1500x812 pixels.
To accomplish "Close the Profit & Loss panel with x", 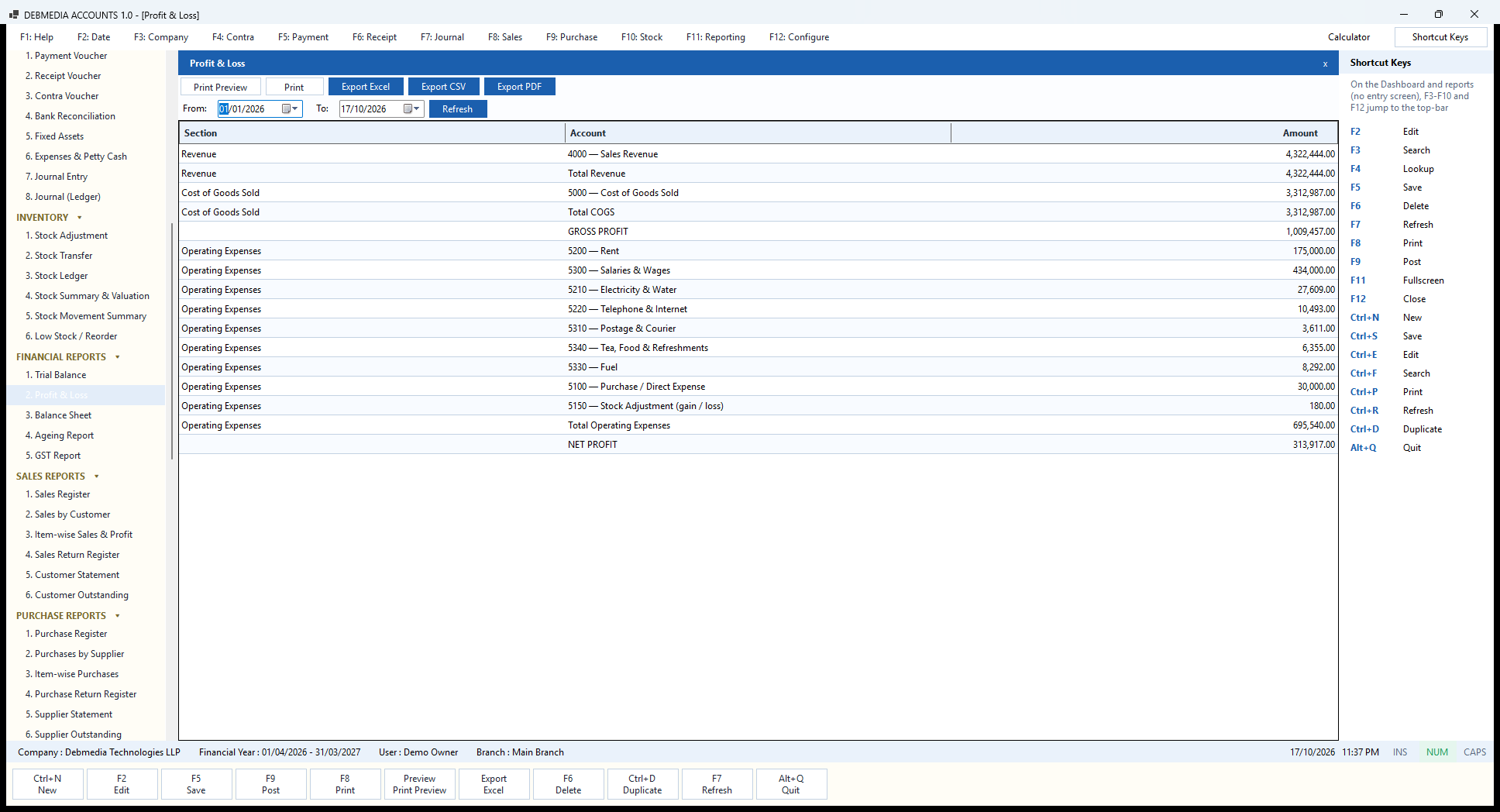I will coord(1325,64).
